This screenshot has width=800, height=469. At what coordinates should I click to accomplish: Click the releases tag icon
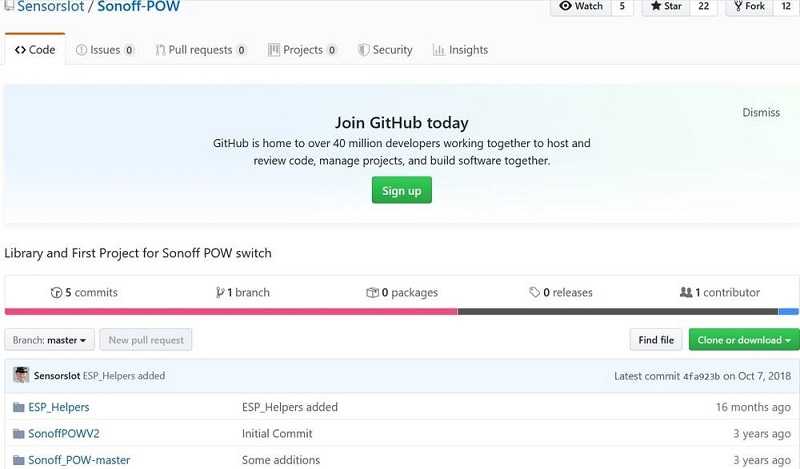(x=534, y=292)
